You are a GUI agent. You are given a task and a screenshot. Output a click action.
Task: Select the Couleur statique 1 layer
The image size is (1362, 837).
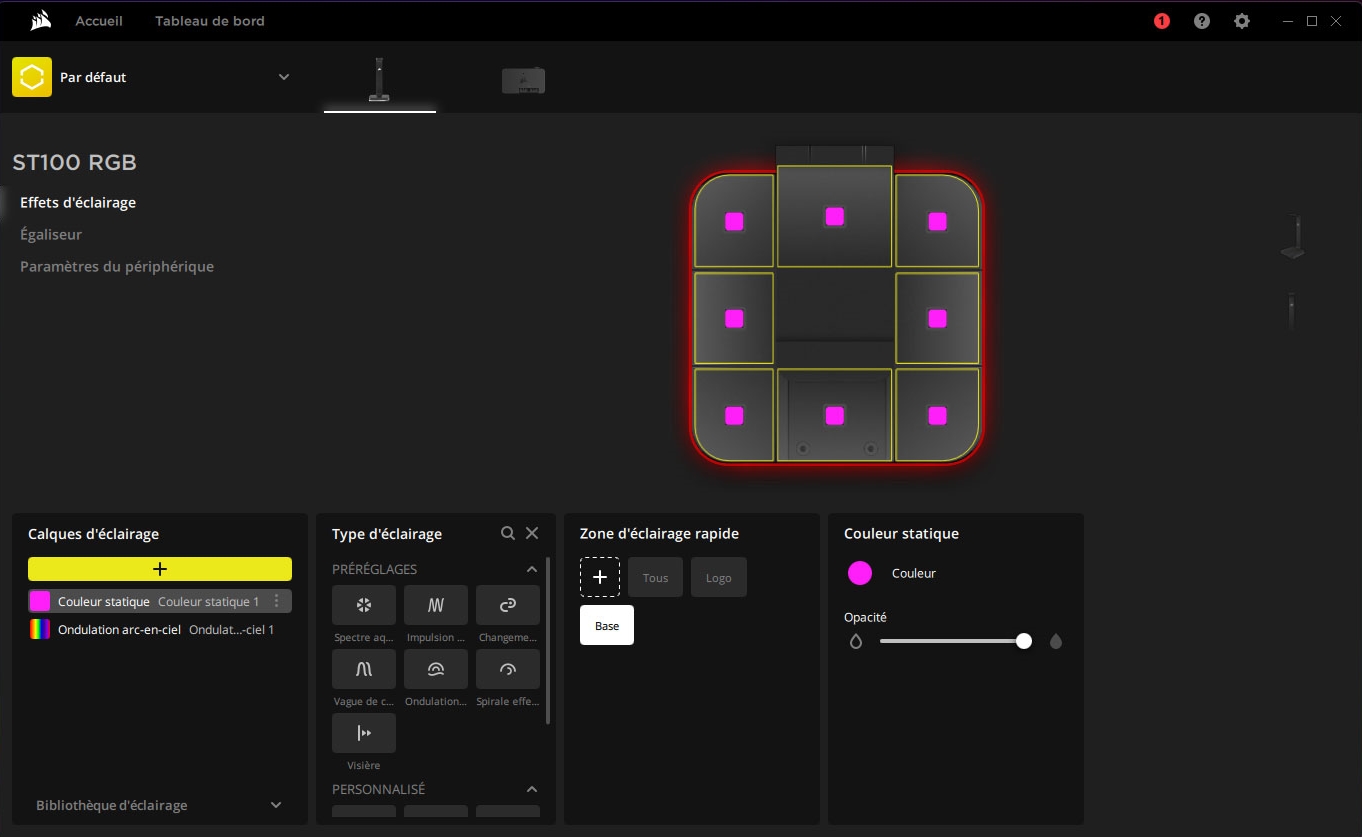160,601
